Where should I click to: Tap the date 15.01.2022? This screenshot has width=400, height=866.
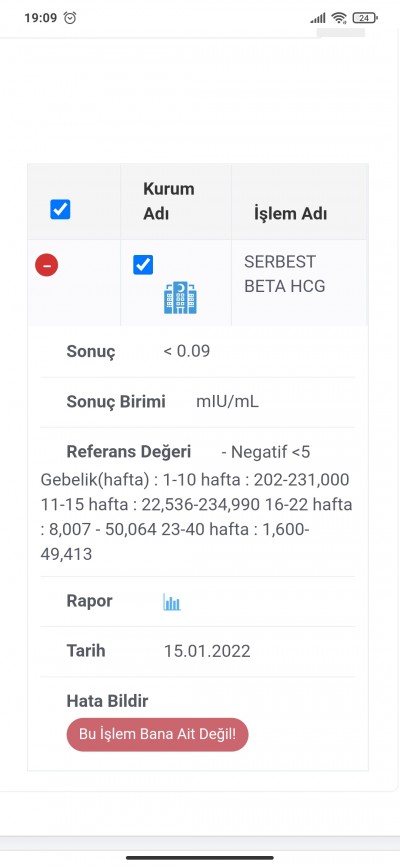point(207,651)
